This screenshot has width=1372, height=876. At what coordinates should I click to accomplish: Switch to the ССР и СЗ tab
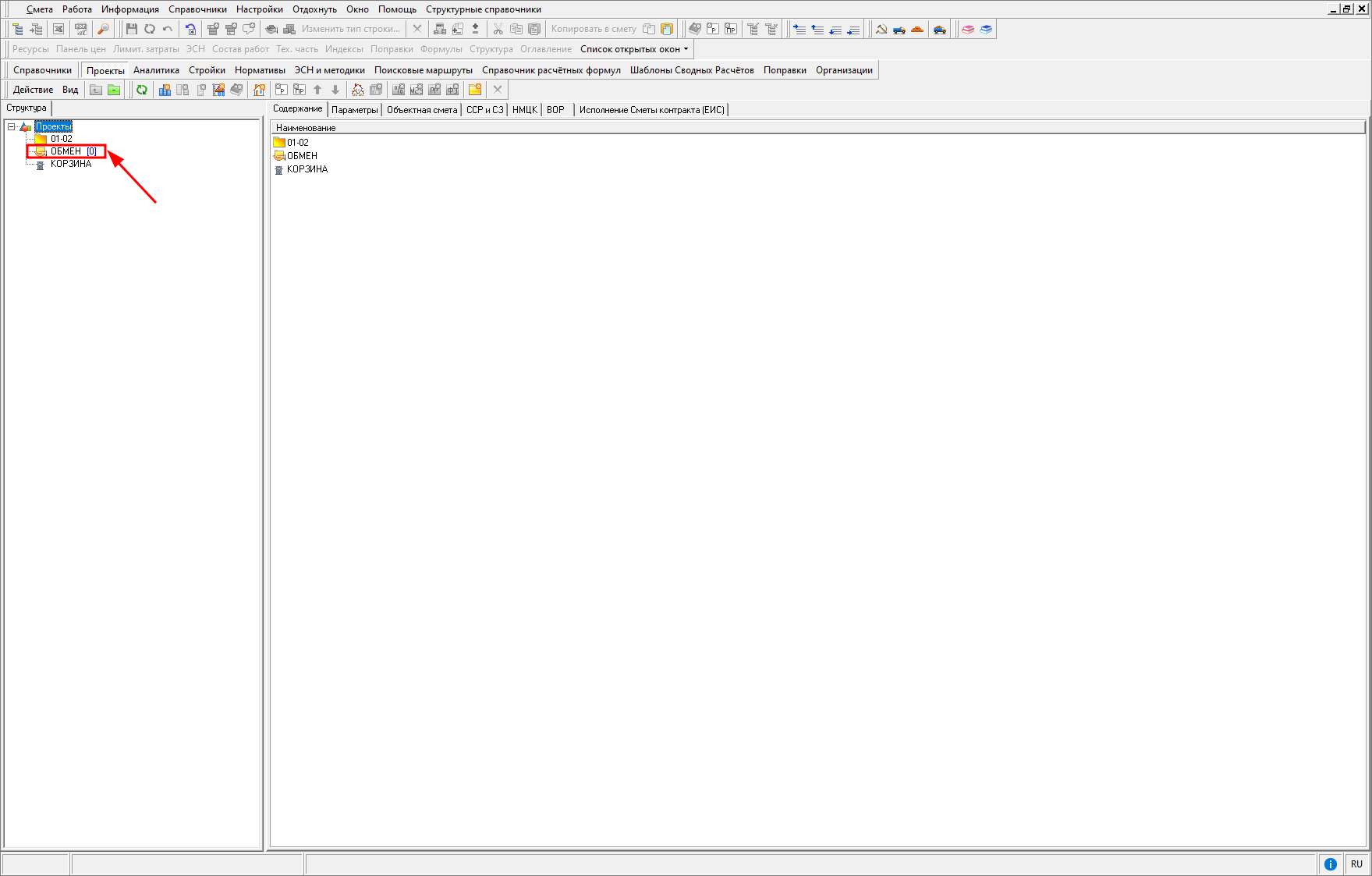[485, 110]
